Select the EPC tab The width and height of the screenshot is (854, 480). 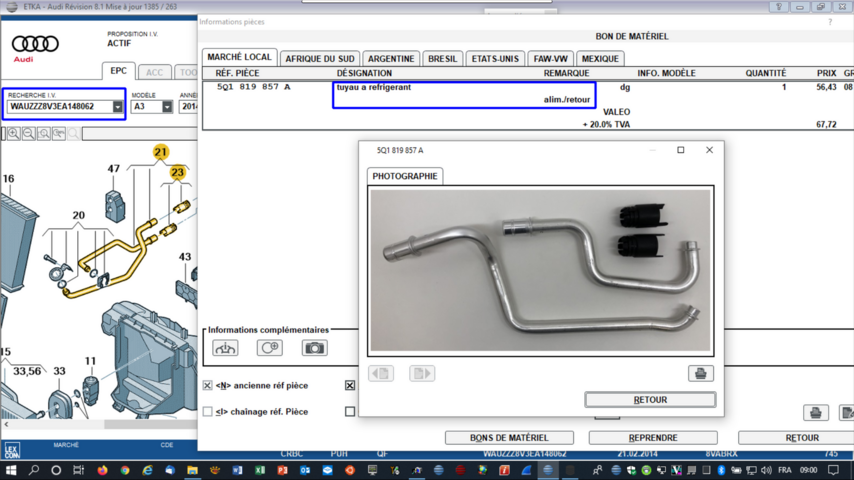tap(118, 71)
